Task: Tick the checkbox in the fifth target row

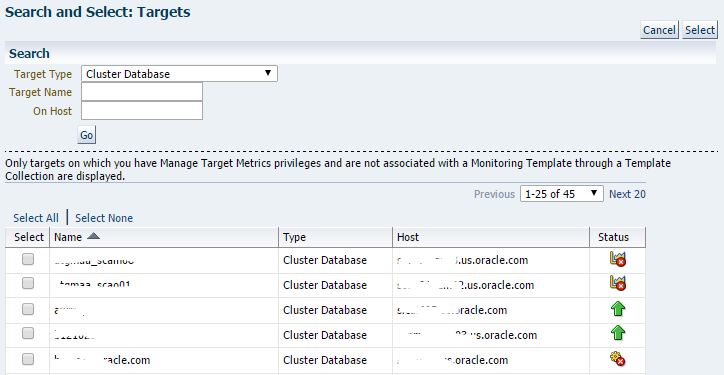Action: 28,359
